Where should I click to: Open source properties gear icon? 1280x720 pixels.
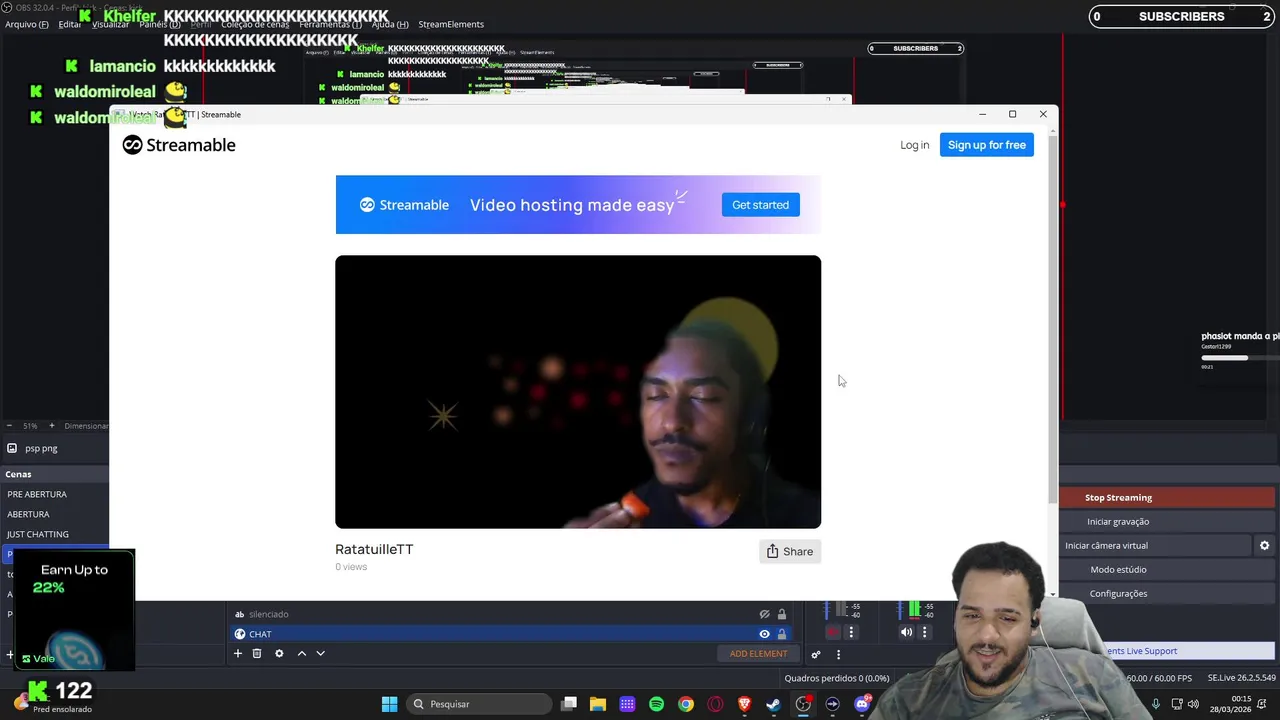[279, 653]
